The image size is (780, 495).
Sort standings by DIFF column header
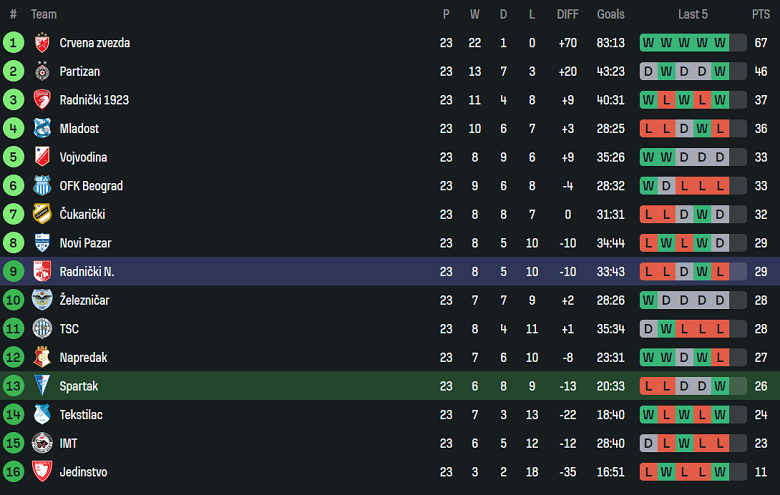[568, 14]
